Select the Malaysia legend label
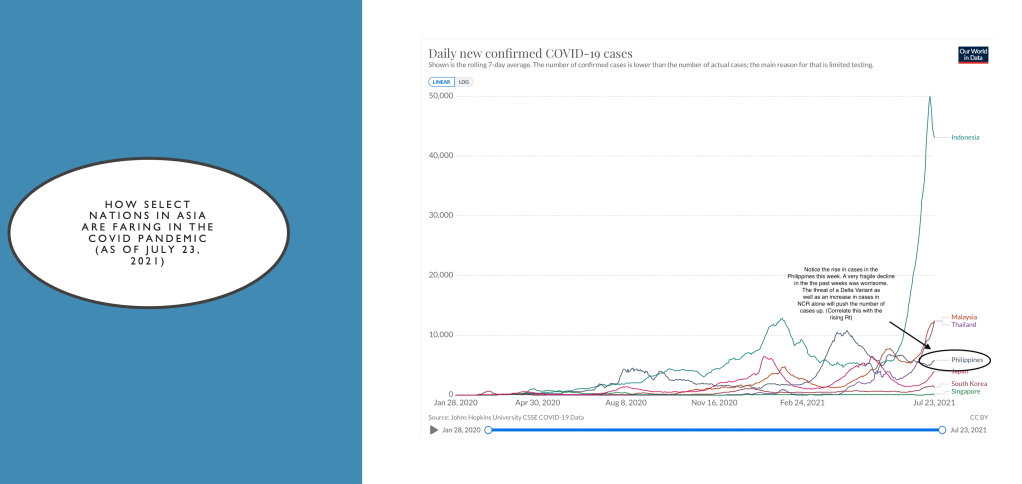The width and height of the screenshot is (1022, 484). click(964, 317)
